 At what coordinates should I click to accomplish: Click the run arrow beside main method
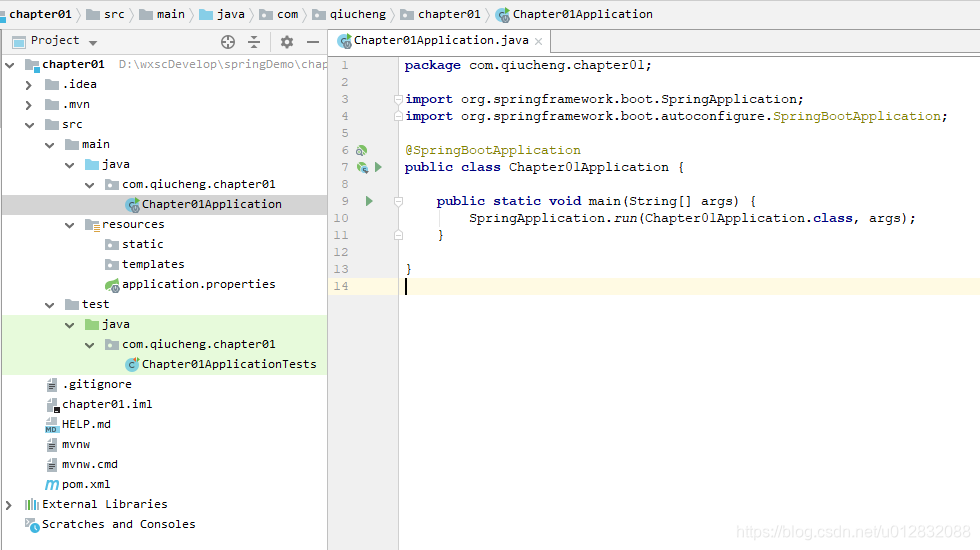point(369,201)
